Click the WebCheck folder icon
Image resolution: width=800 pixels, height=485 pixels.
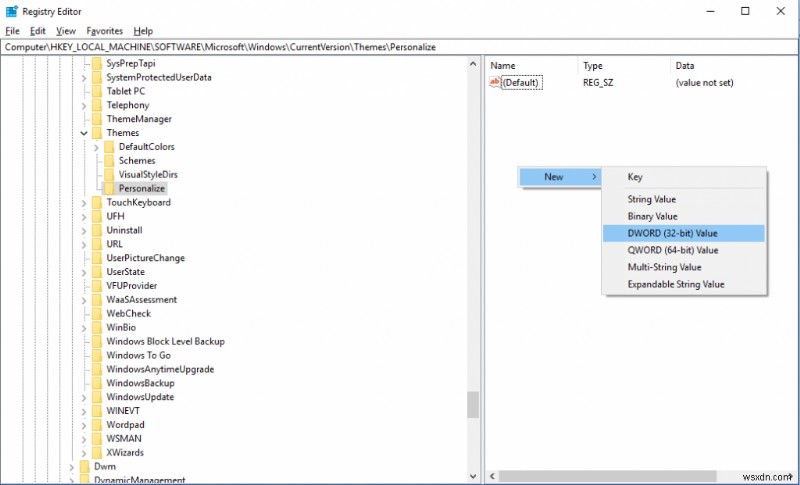coord(97,314)
